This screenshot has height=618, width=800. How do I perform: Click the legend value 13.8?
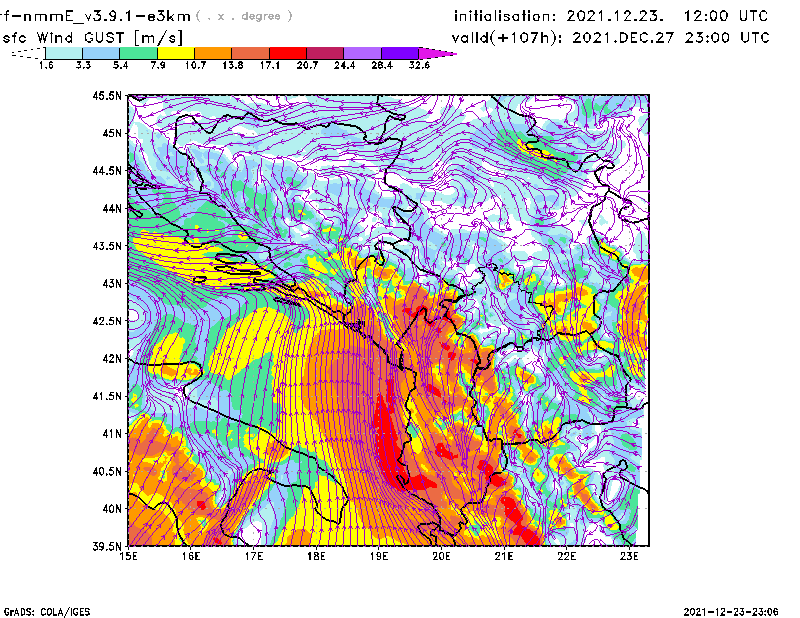pos(232,65)
